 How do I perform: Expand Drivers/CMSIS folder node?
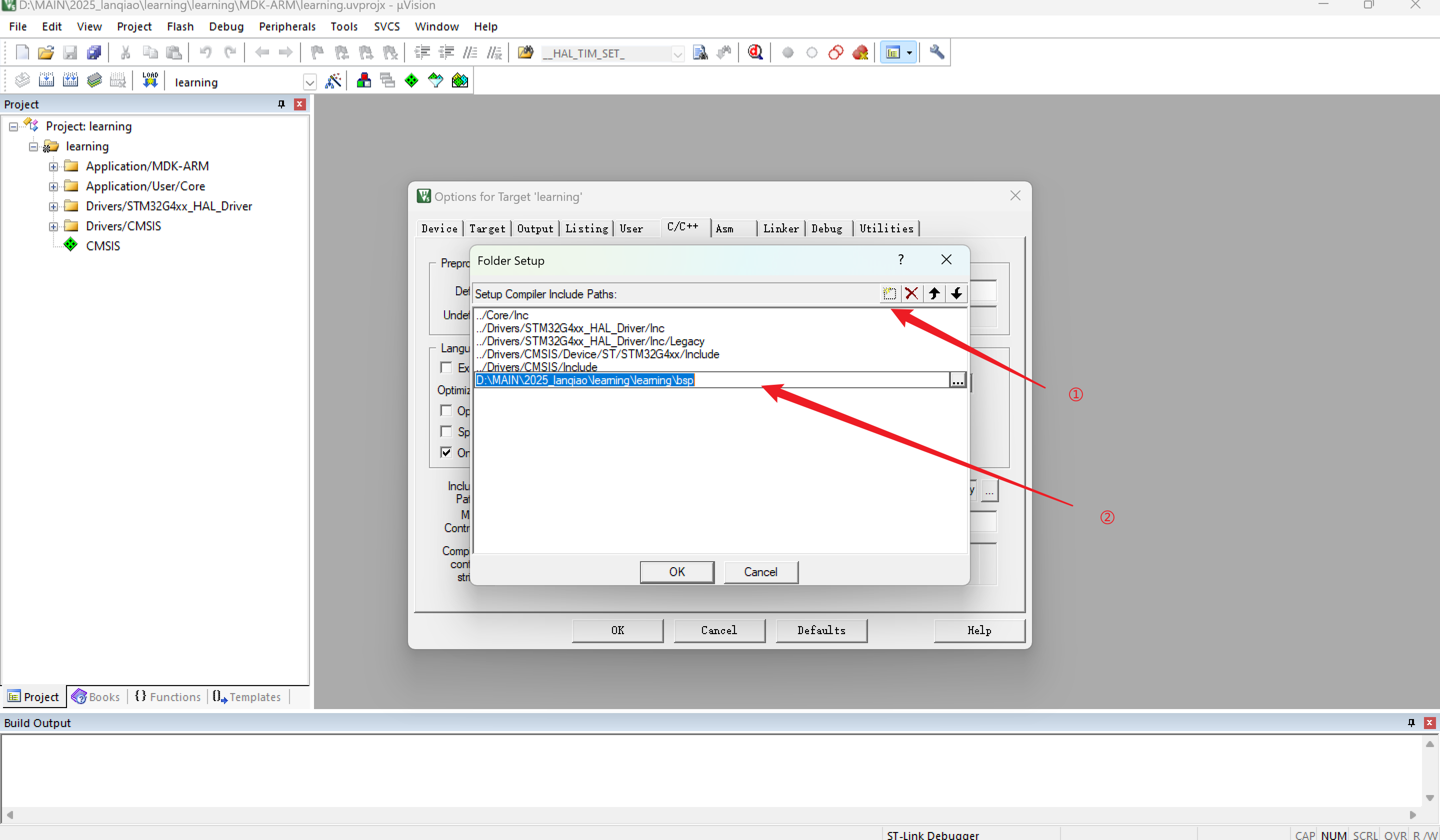53,226
